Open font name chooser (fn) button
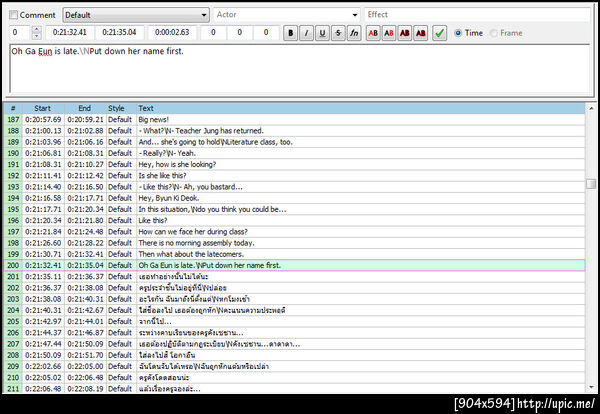 click(354, 33)
